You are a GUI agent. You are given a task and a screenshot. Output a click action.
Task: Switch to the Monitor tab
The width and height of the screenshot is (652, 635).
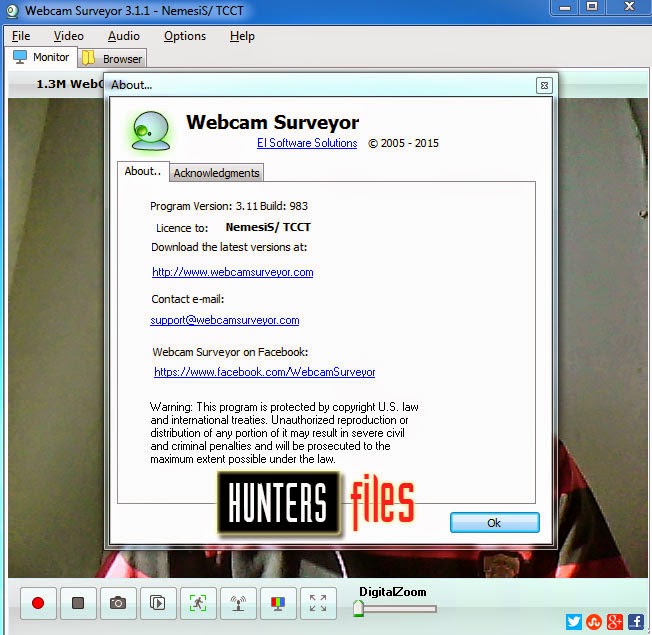(x=42, y=57)
